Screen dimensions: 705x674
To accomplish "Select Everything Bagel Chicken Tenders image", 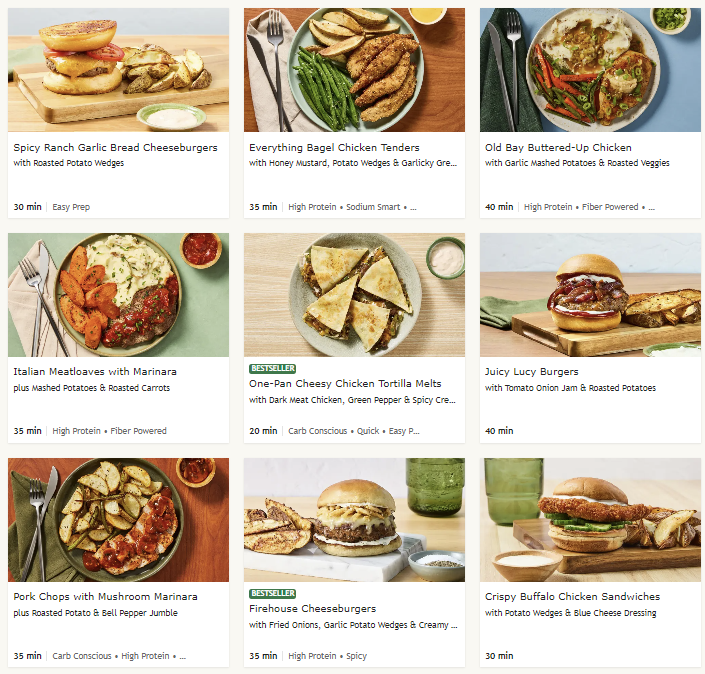I will tap(354, 70).
